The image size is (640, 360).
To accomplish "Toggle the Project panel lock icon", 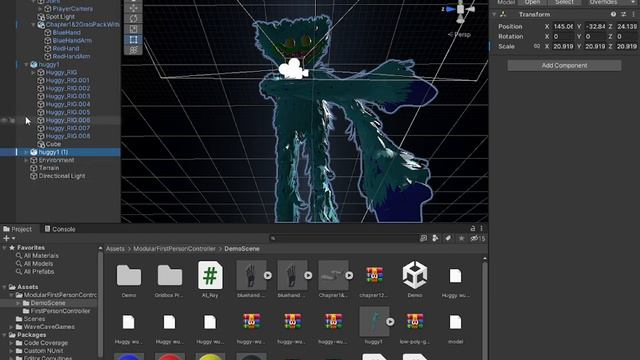I will 473,229.
